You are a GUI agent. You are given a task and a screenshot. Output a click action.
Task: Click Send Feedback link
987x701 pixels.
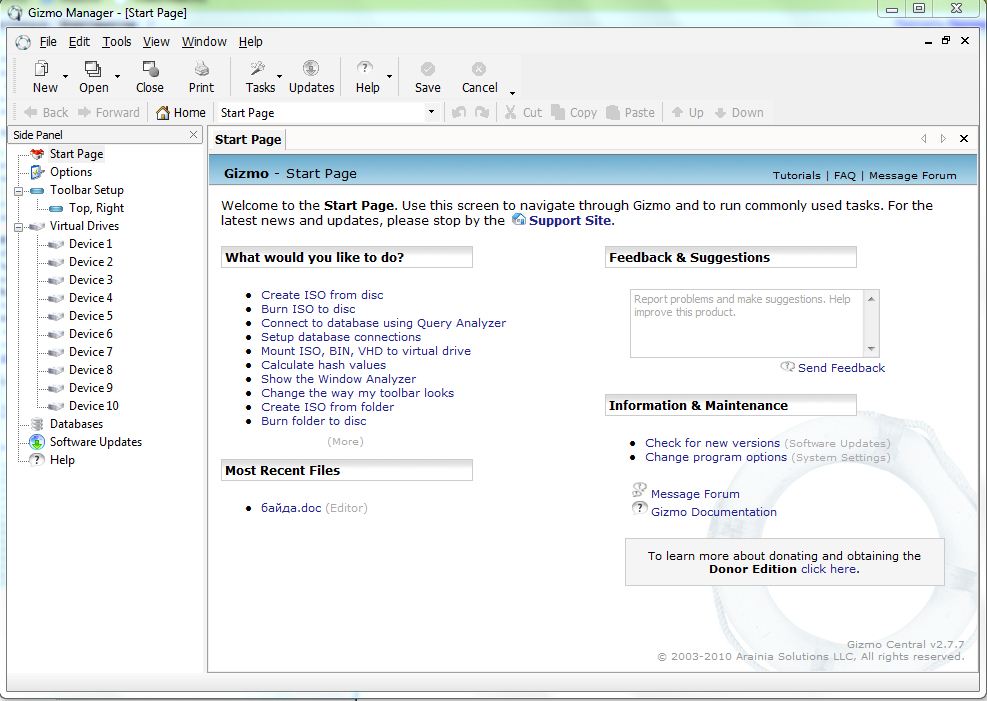[x=841, y=368]
